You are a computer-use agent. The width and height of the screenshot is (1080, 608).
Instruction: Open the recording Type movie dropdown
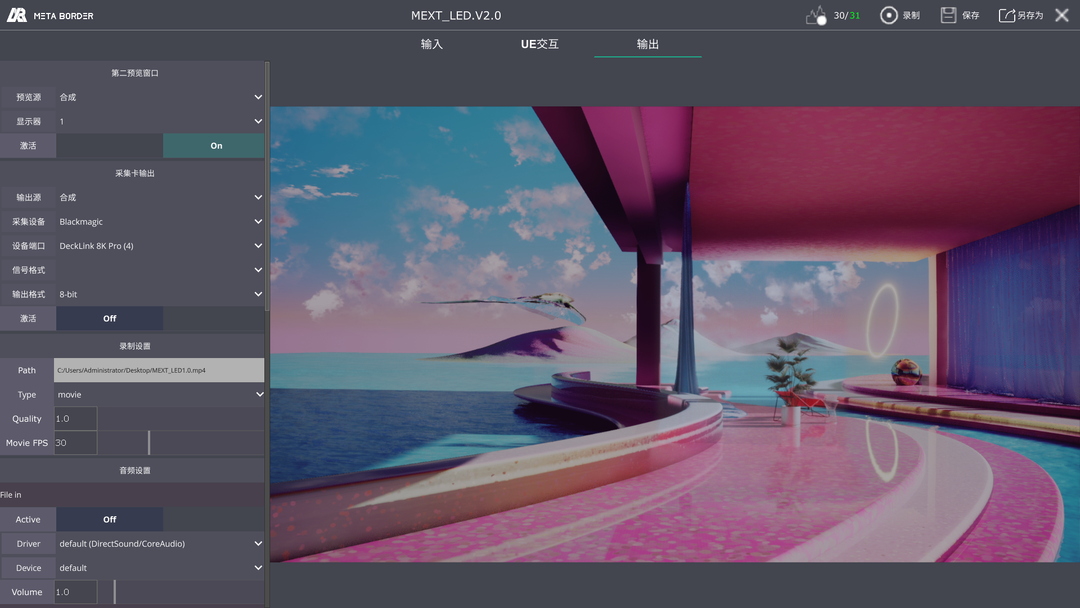[x=160, y=395]
